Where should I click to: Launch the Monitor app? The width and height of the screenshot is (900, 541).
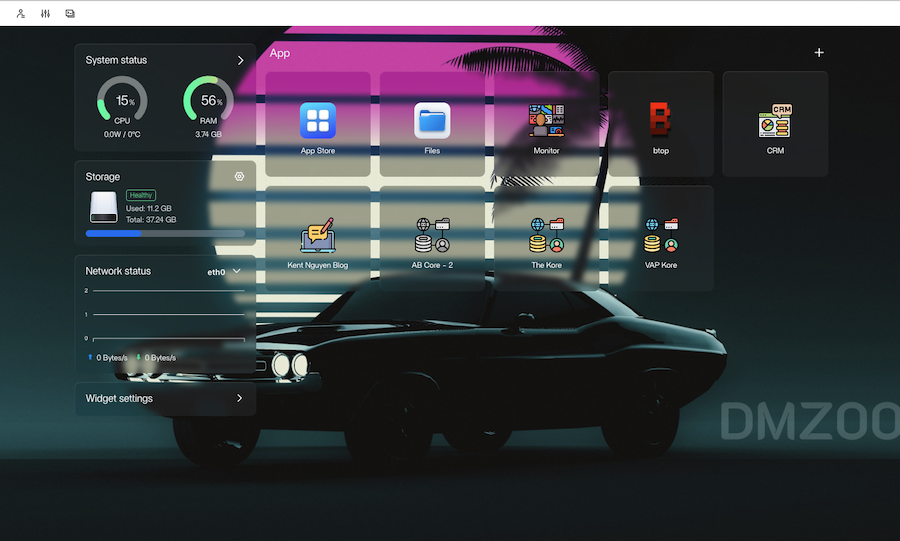(546, 124)
